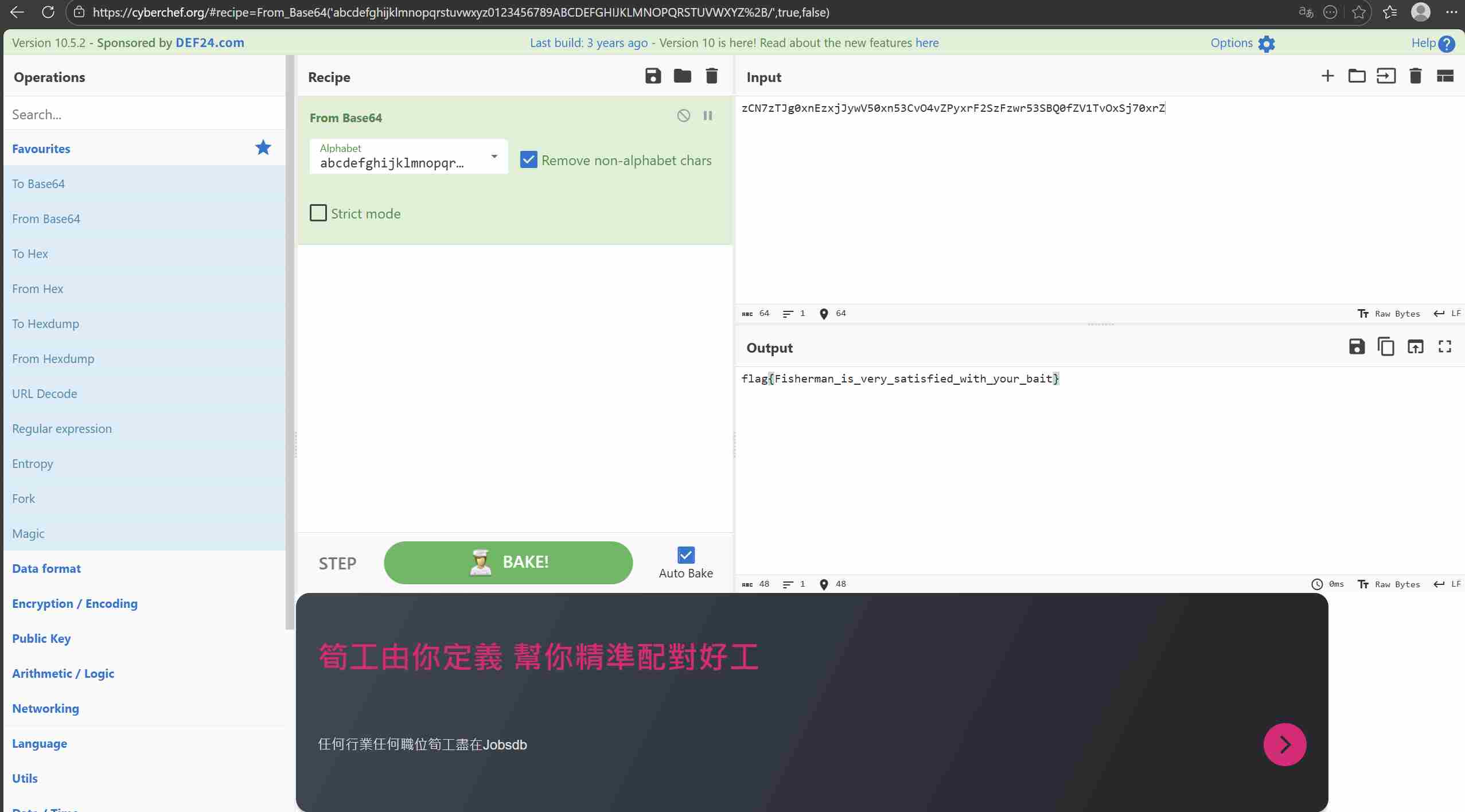The height and width of the screenshot is (812, 1465).
Task: Disable the From Base64 operation icon
Action: (x=683, y=116)
